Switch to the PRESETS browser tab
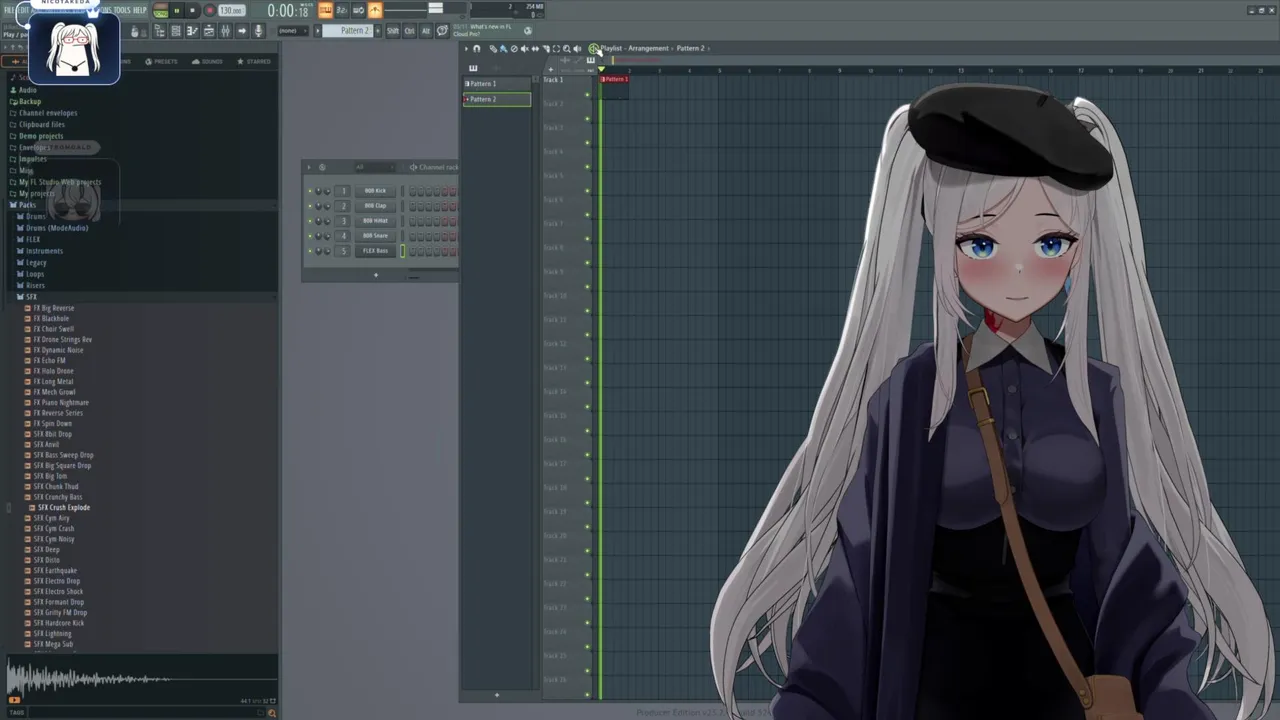The width and height of the screenshot is (1280, 720). [162, 61]
